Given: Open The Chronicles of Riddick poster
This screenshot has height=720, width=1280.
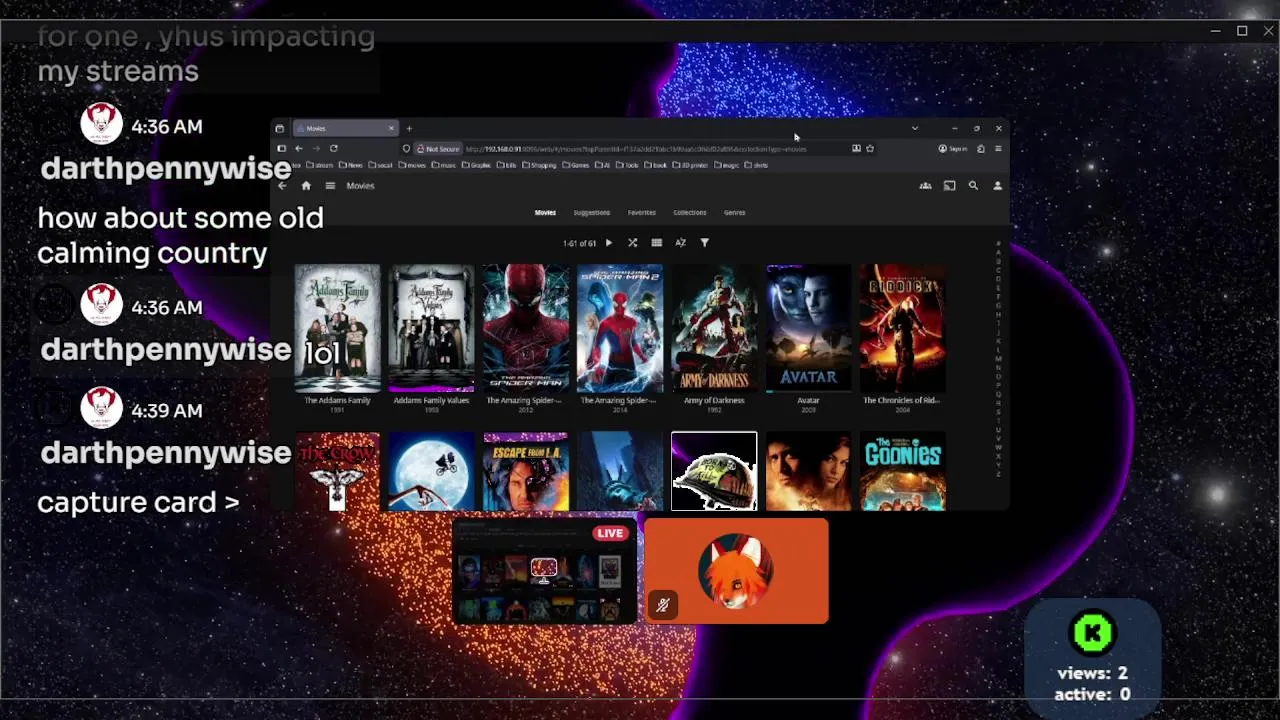Looking at the screenshot, I should pos(903,327).
